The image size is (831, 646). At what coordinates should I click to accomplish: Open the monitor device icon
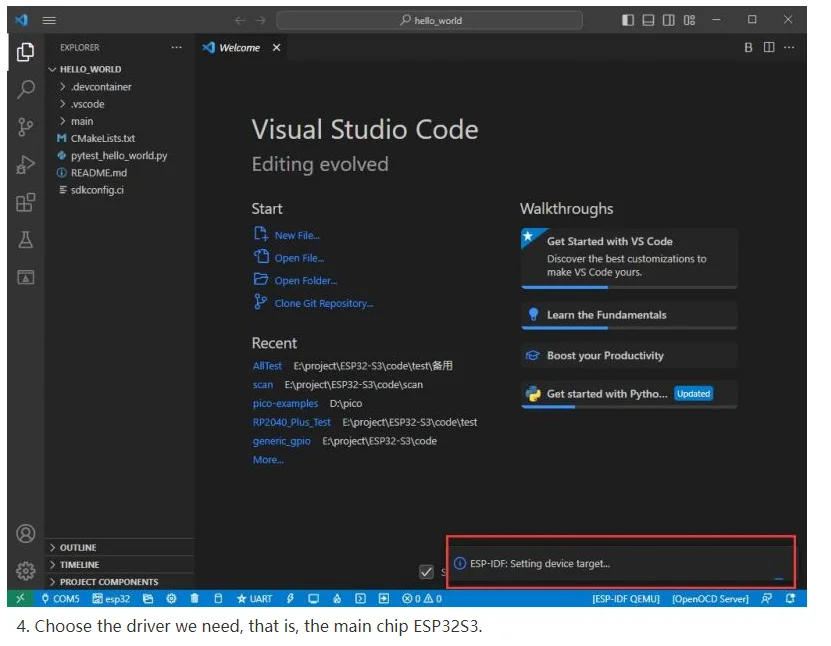tap(314, 599)
